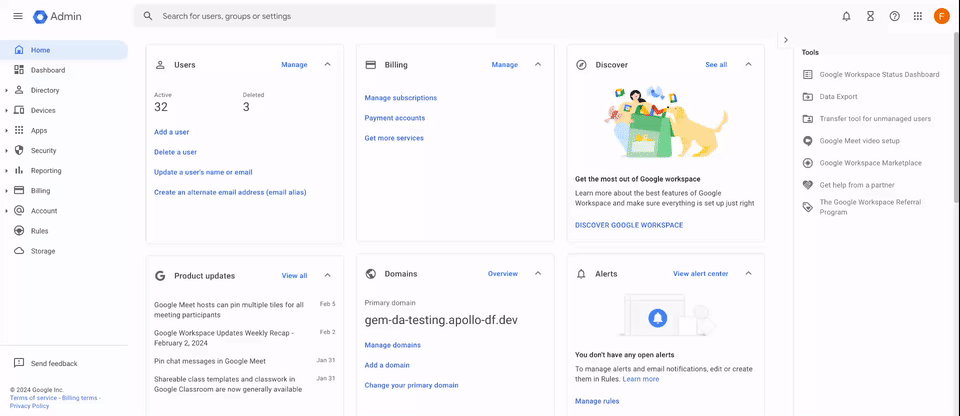Click See all on Discover card
Viewport: 960px width, 416px height.
click(x=716, y=64)
